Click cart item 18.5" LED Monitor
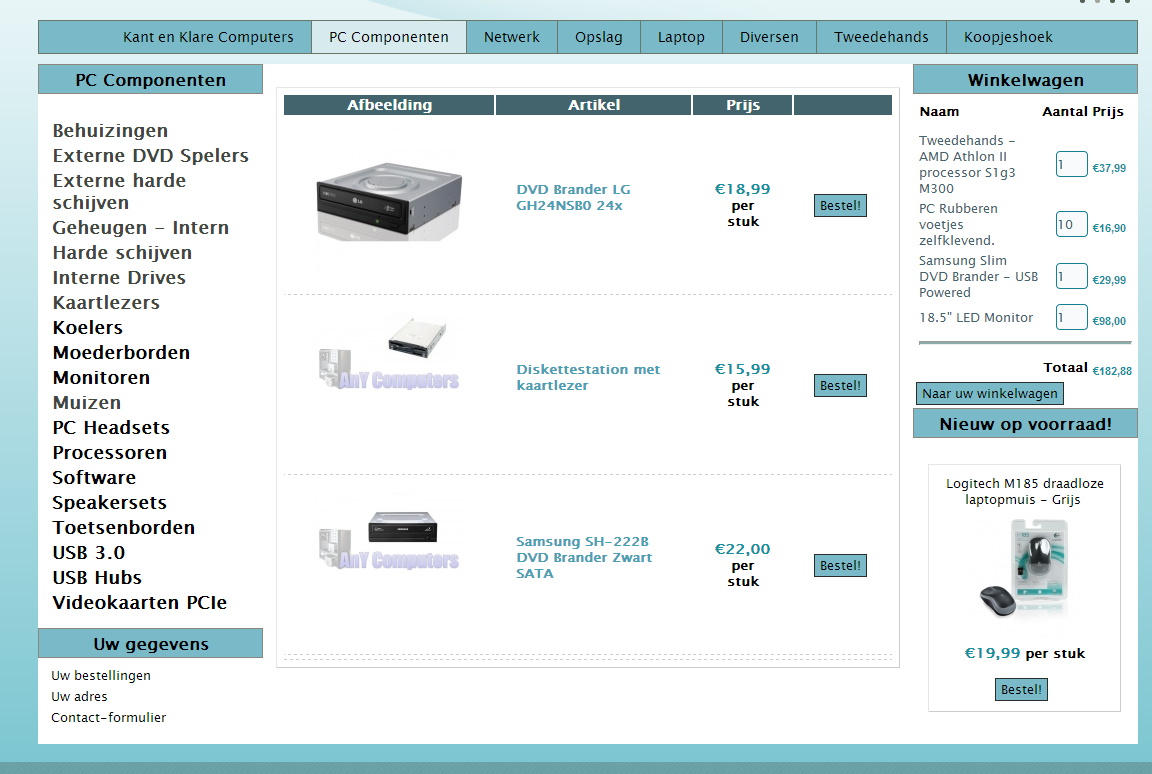Image resolution: width=1152 pixels, height=774 pixels. tap(976, 317)
